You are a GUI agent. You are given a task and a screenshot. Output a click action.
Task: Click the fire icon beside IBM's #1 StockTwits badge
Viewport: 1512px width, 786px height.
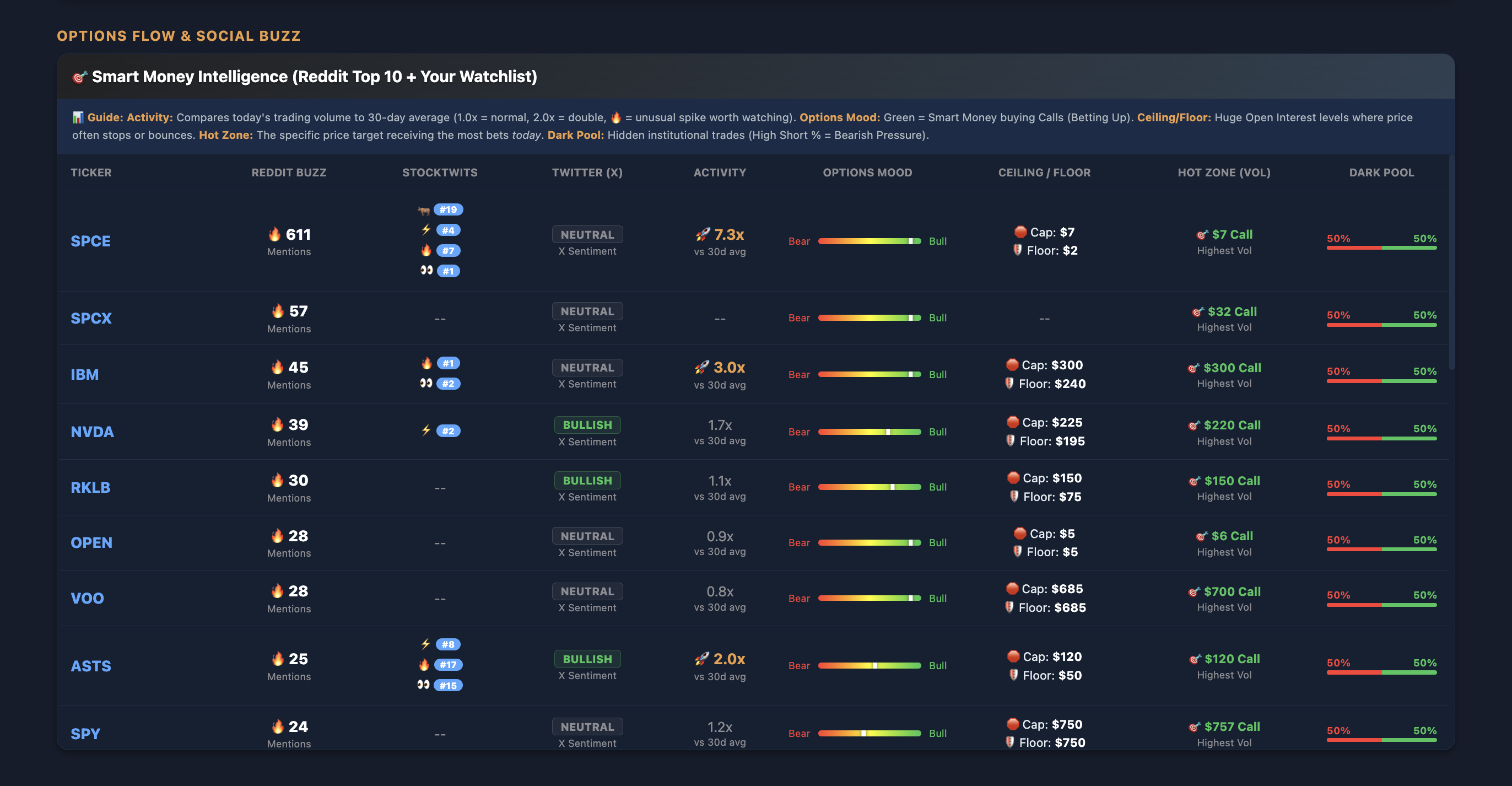click(426, 363)
